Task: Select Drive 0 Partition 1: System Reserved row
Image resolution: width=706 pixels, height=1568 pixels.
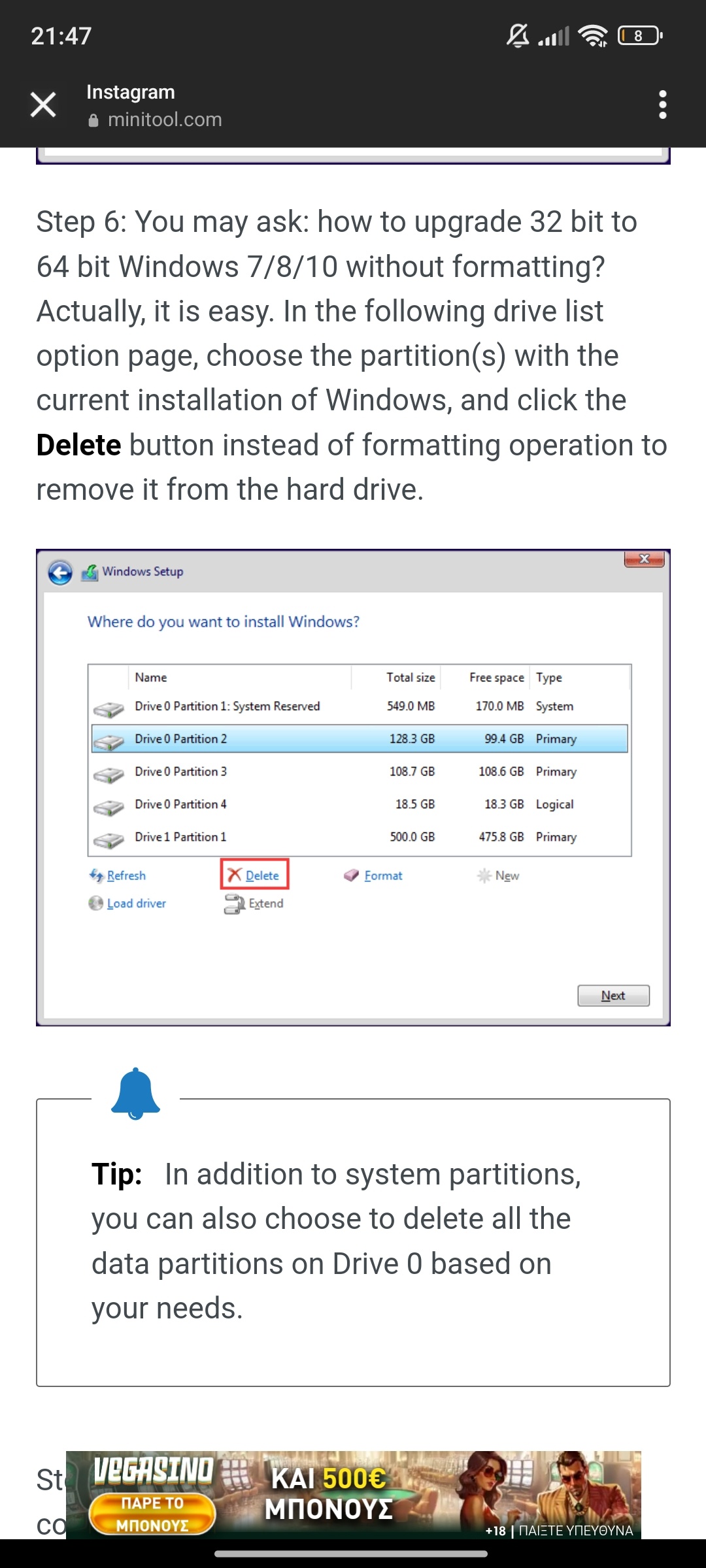Action: 360,706
